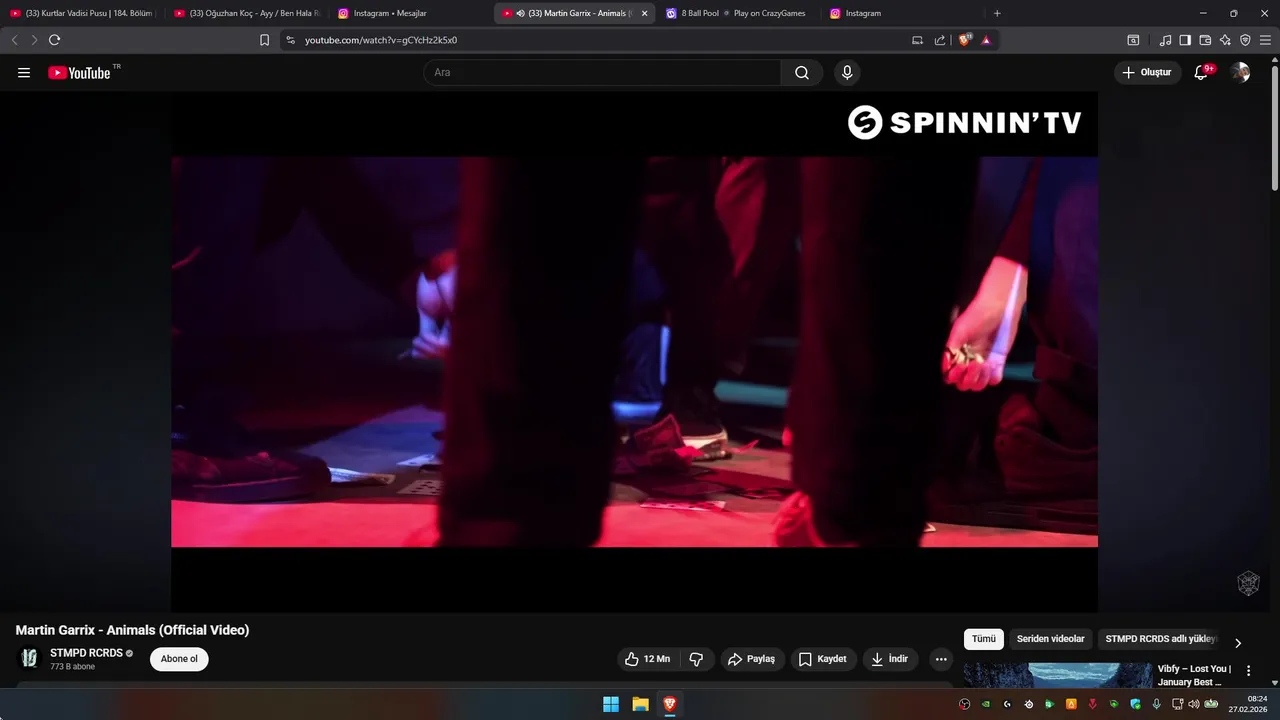Open the YouTube guide hamburger menu
The width and height of the screenshot is (1280, 720).
click(x=24, y=72)
